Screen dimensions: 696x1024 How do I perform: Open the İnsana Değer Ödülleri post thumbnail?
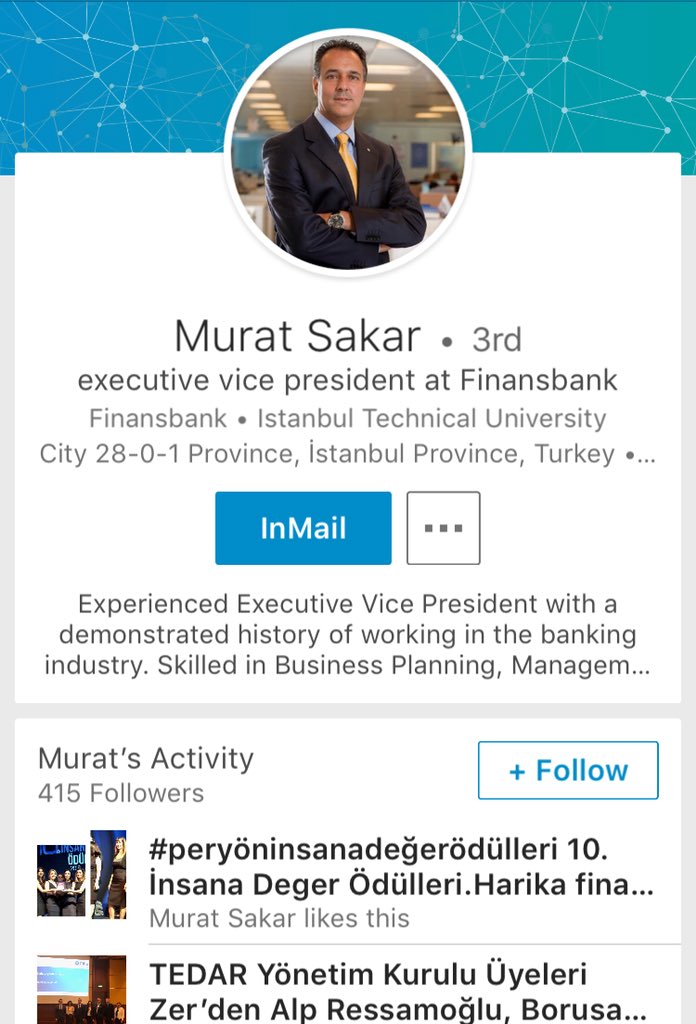pos(82,874)
